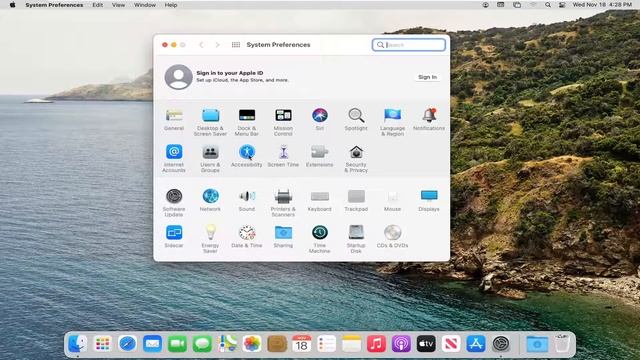The width and height of the screenshot is (640, 360).
Task: Open the System Preferences app menu
Action: pyautogui.click(x=54, y=5)
